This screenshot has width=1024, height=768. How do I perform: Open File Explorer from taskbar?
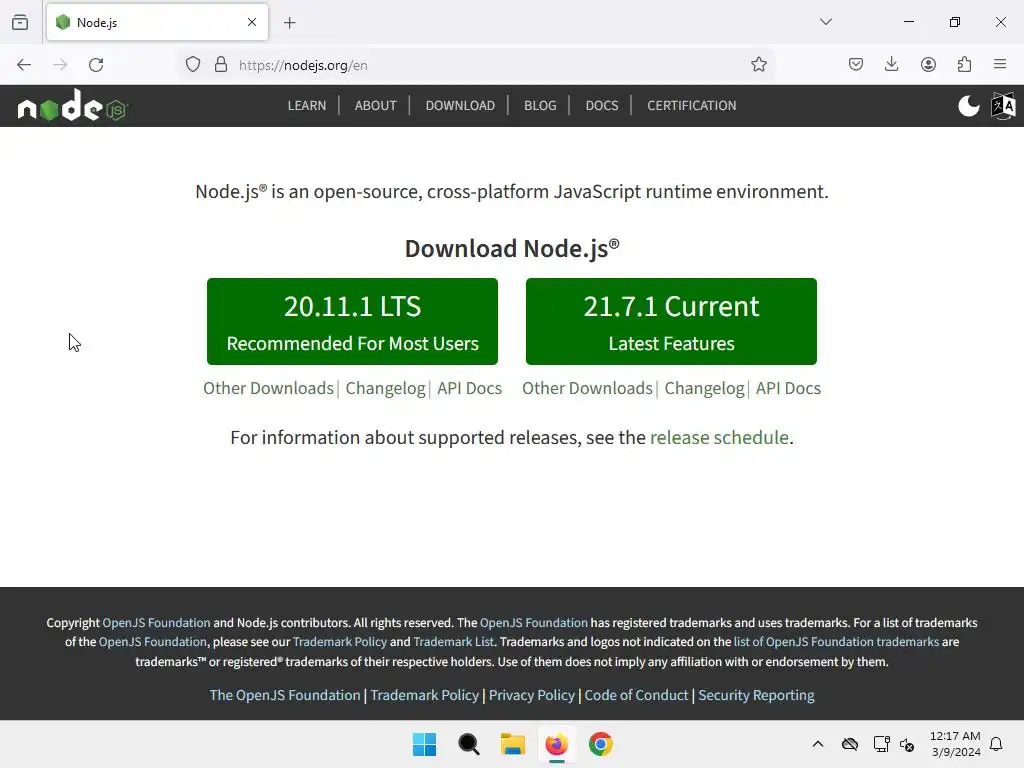(x=513, y=744)
